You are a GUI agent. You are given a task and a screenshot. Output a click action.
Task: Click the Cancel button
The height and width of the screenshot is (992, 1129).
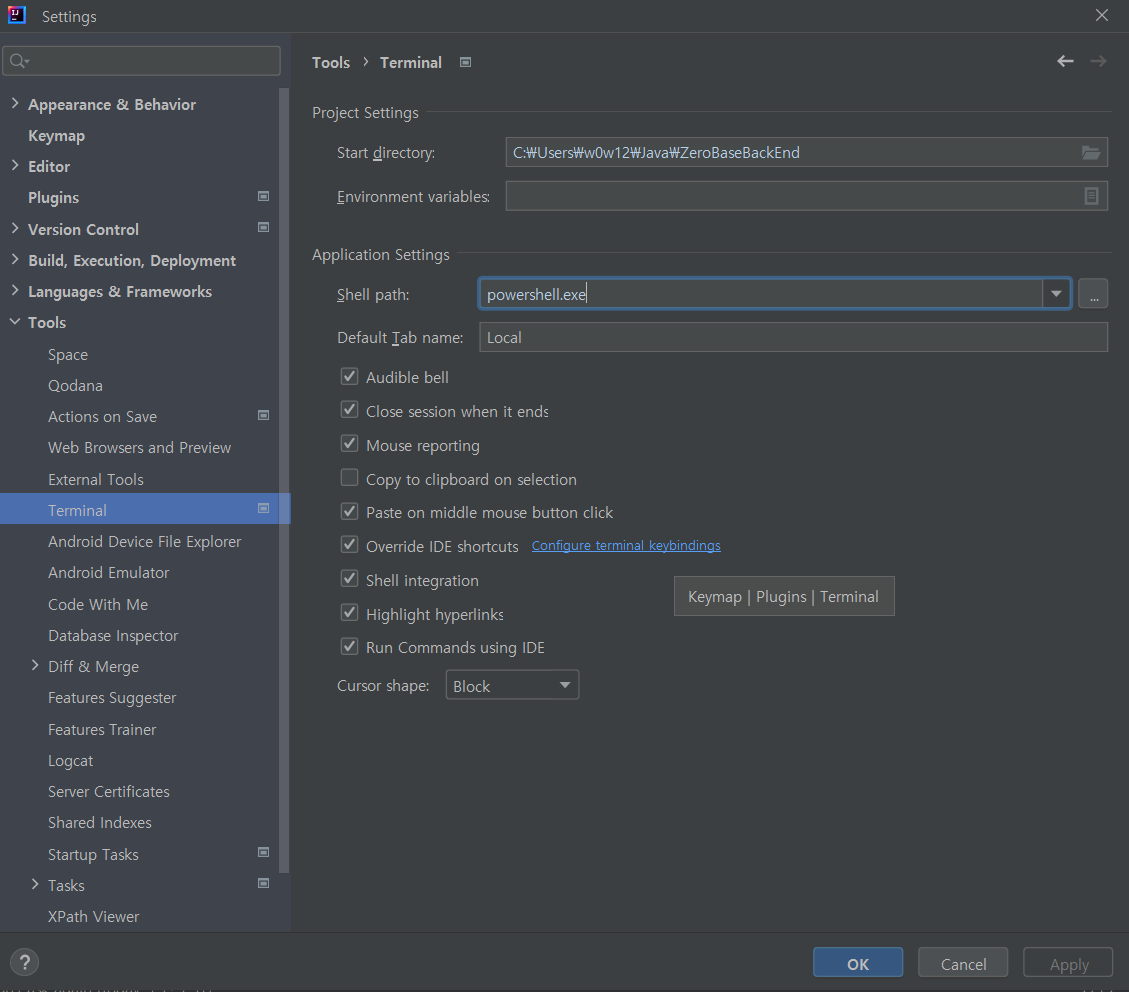click(963, 963)
